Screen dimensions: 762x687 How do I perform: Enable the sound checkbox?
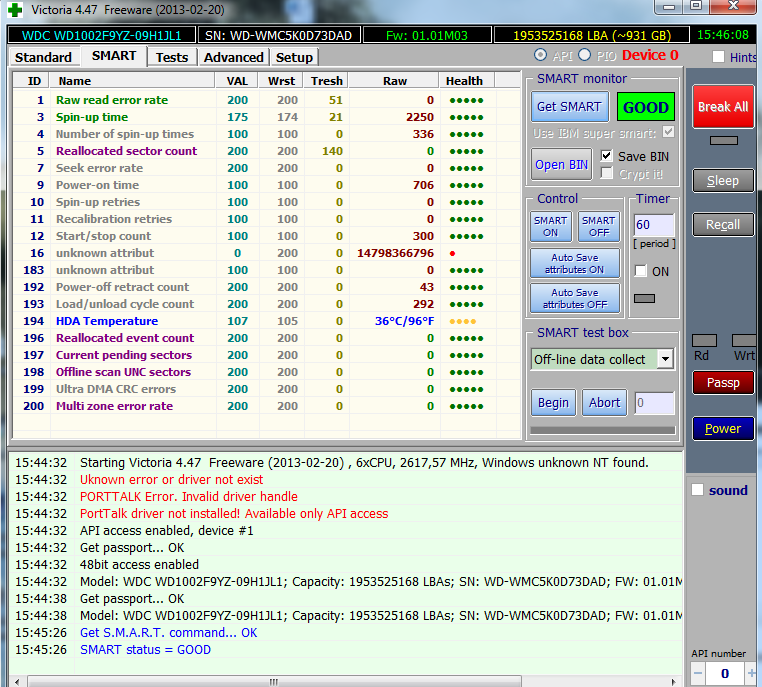(x=698, y=490)
